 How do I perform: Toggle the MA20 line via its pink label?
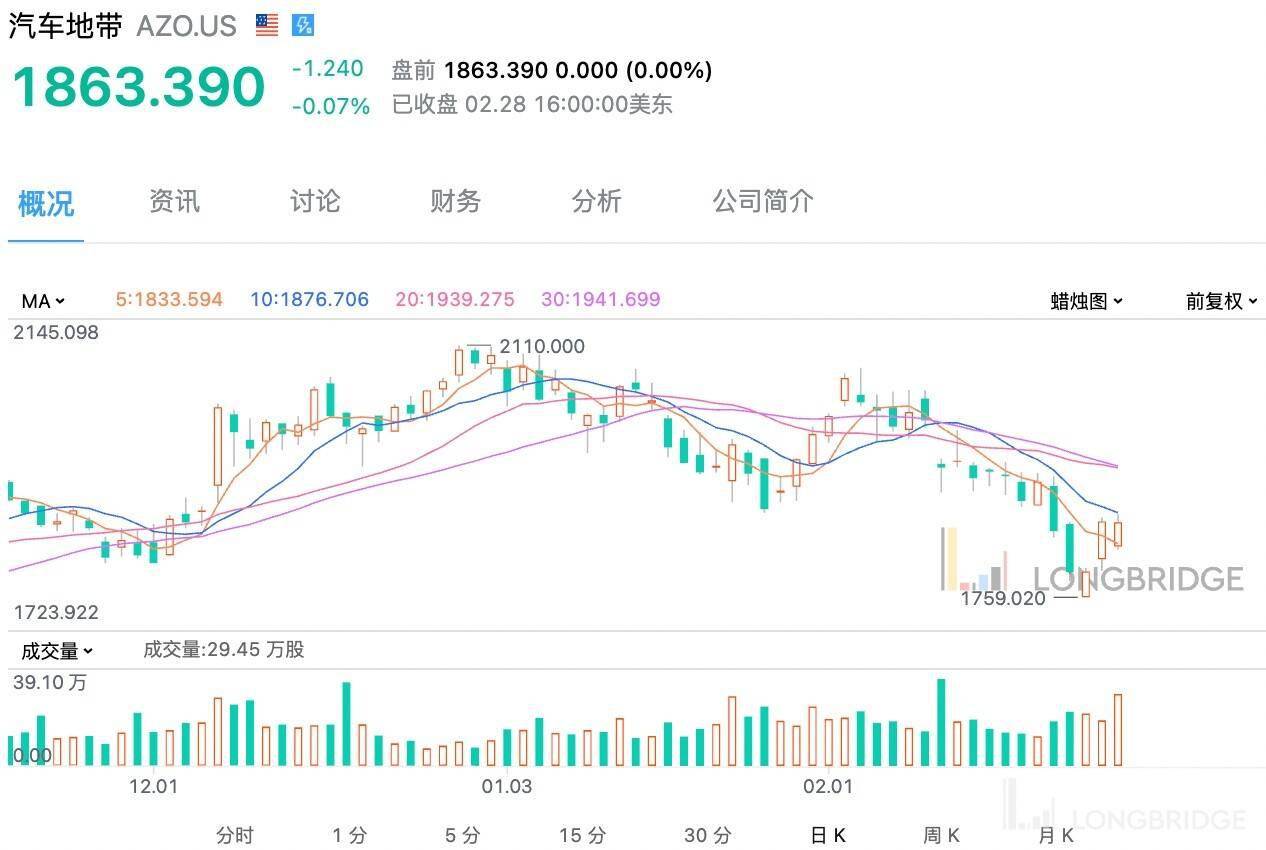(x=453, y=300)
